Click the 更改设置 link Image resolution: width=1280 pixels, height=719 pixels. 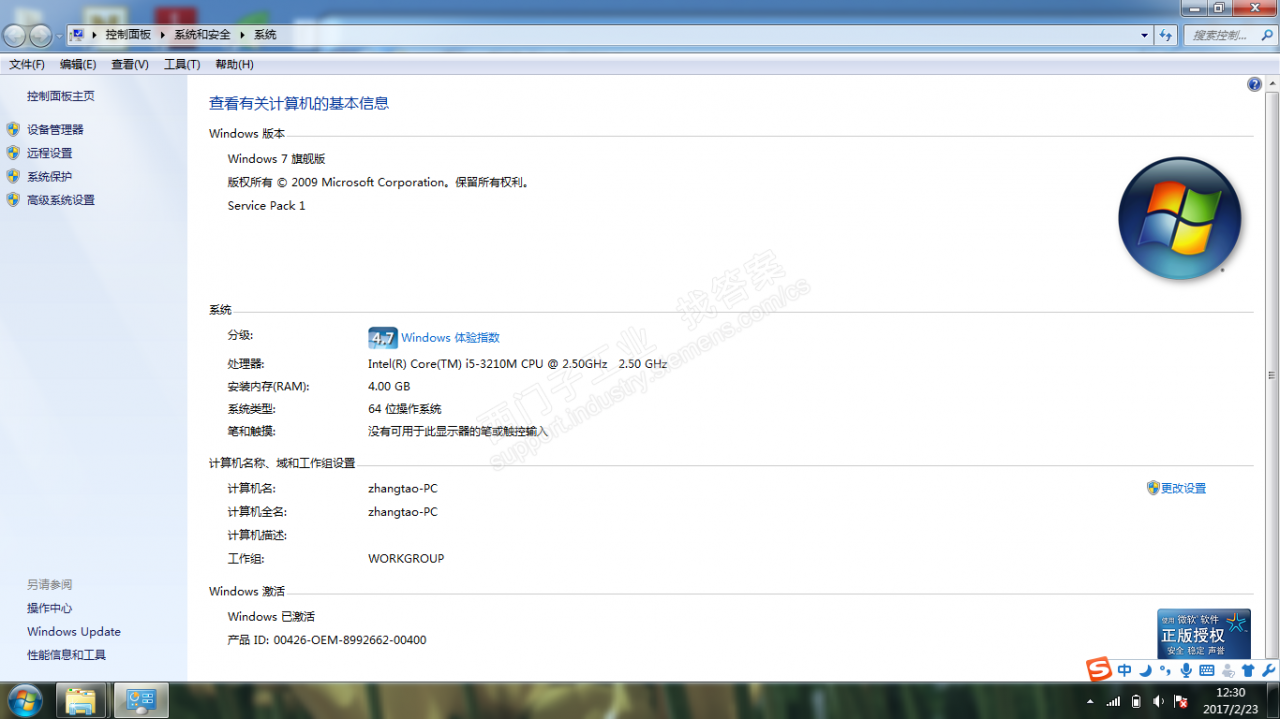[x=1184, y=488]
